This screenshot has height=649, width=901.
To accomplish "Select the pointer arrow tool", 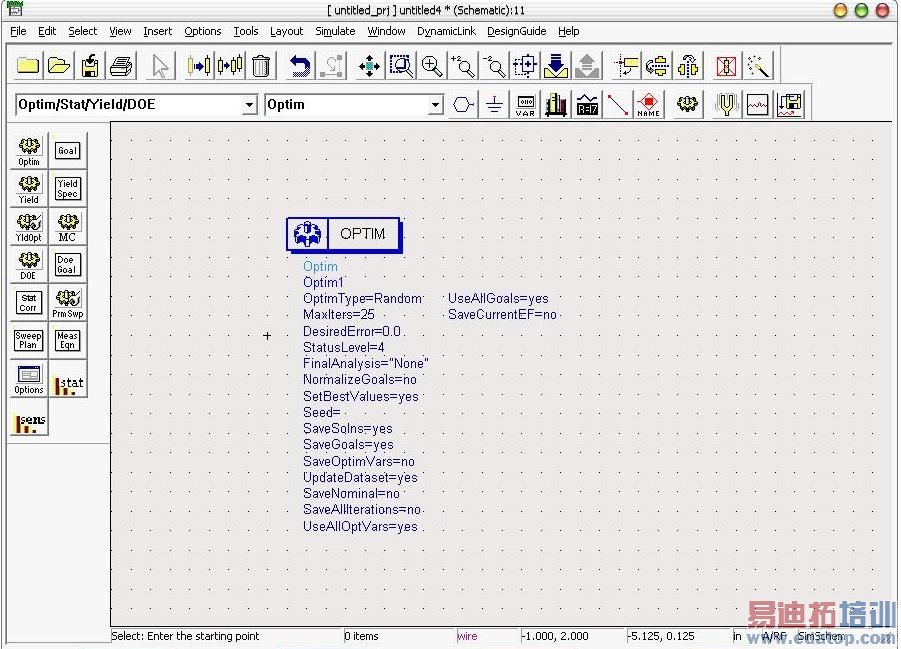I will pyautogui.click(x=160, y=66).
